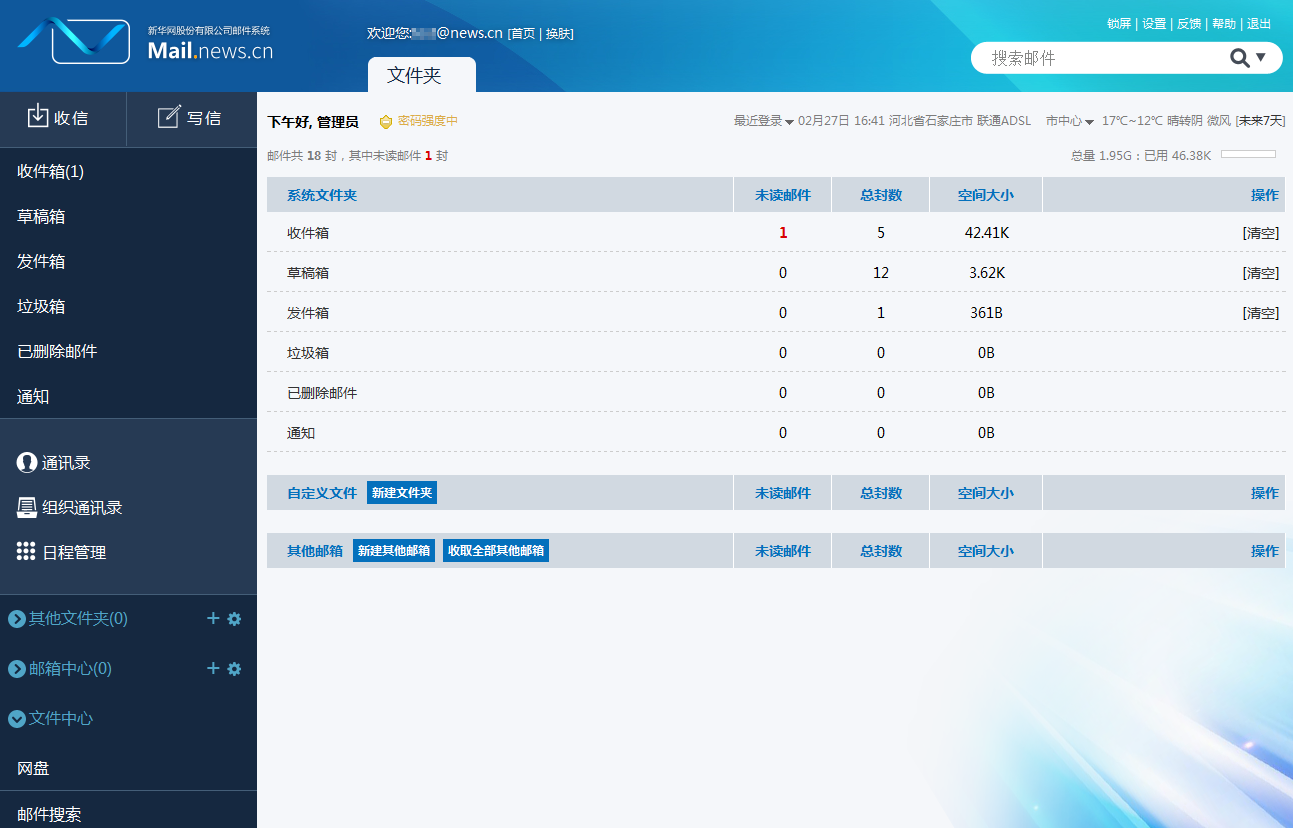1293x828 pixels.
Task: Click the search magnifier icon
Action: (x=1240, y=58)
